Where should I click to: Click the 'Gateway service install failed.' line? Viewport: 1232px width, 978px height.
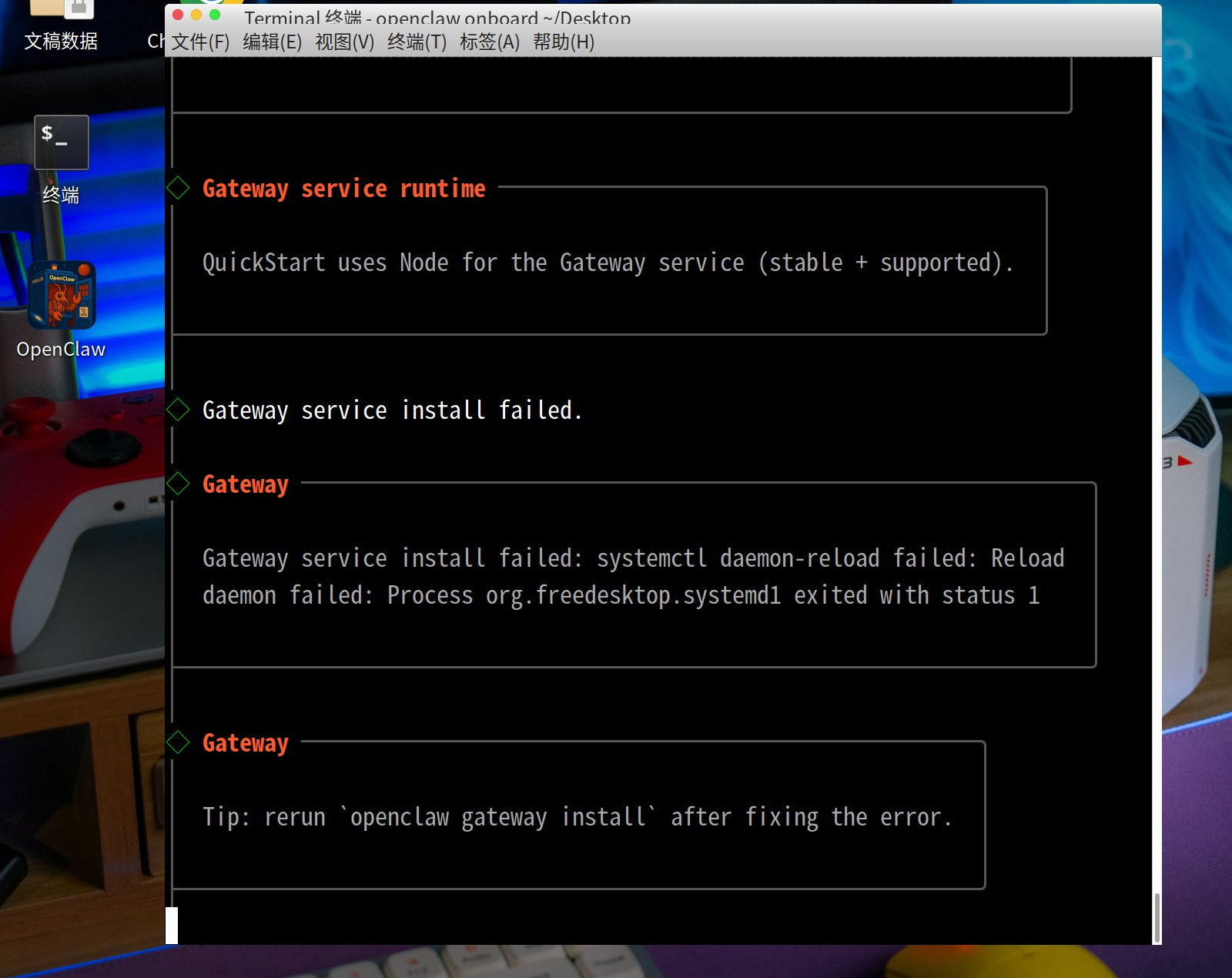coord(392,410)
